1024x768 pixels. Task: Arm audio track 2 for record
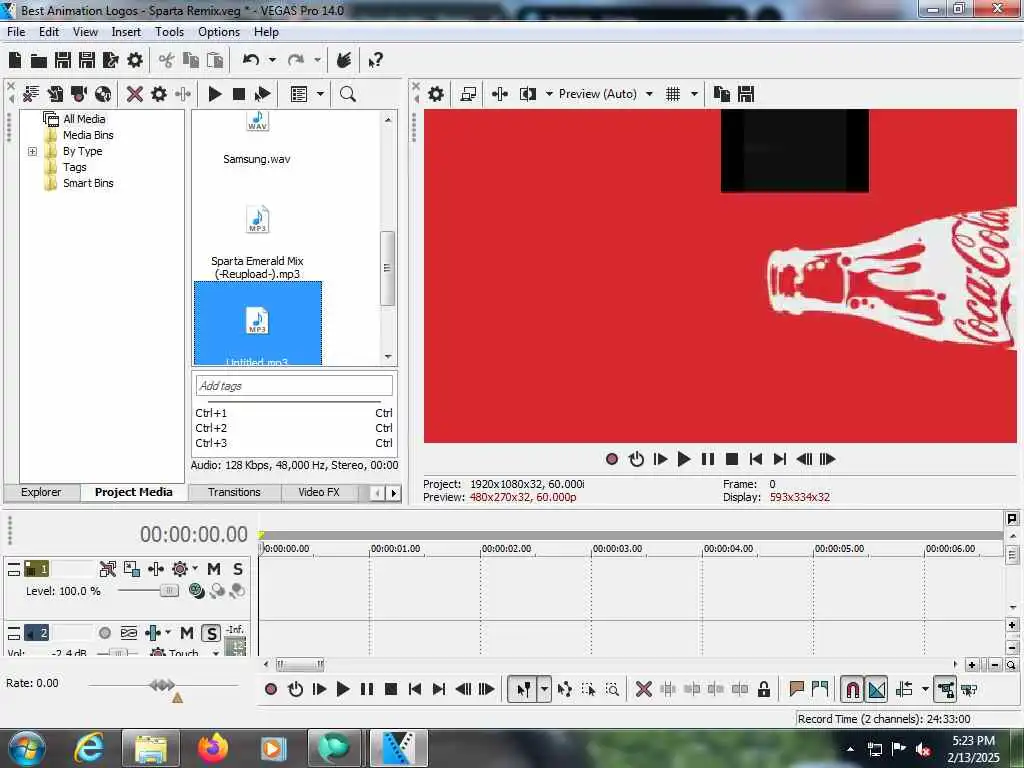104,633
